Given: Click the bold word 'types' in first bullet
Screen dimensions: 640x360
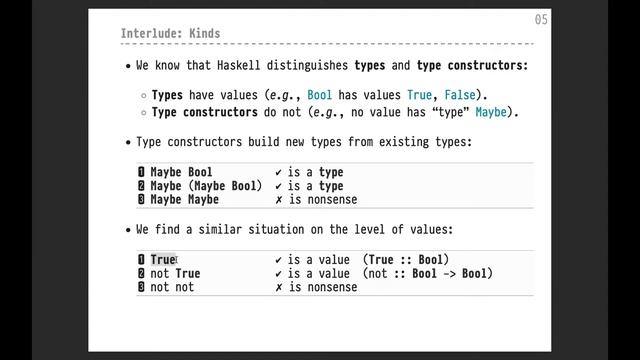Looking at the screenshot, I should pos(369,66).
